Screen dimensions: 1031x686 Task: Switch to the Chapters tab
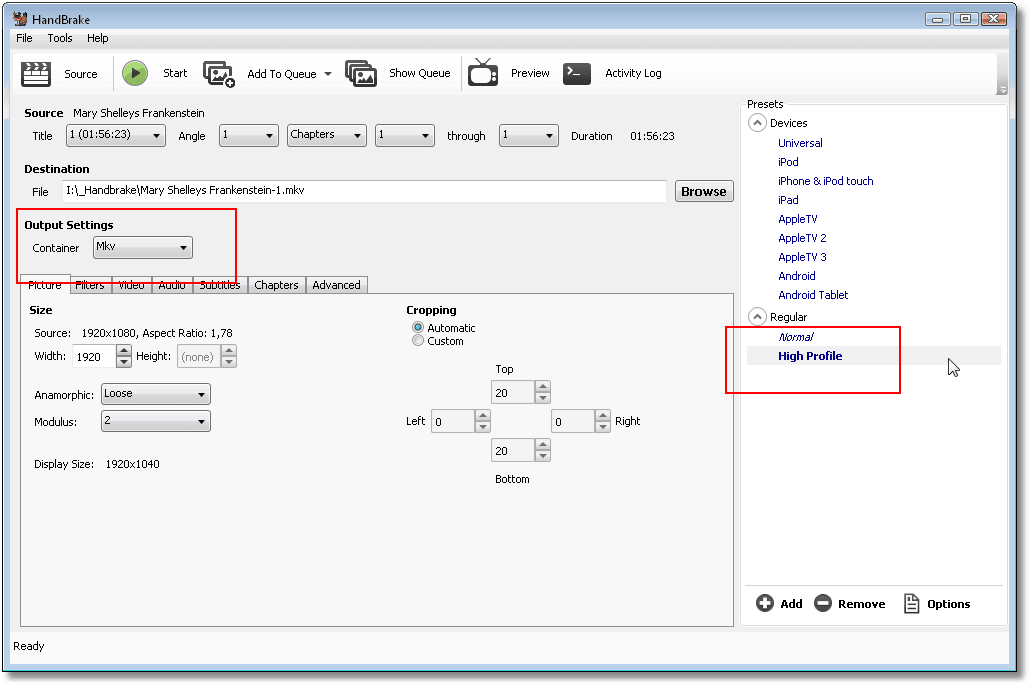(277, 285)
